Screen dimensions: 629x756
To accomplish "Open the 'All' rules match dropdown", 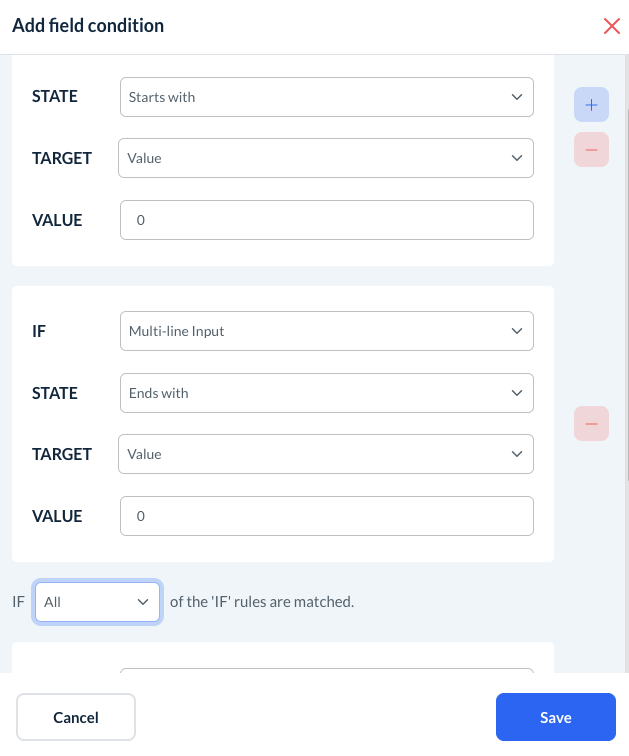I will point(98,602).
